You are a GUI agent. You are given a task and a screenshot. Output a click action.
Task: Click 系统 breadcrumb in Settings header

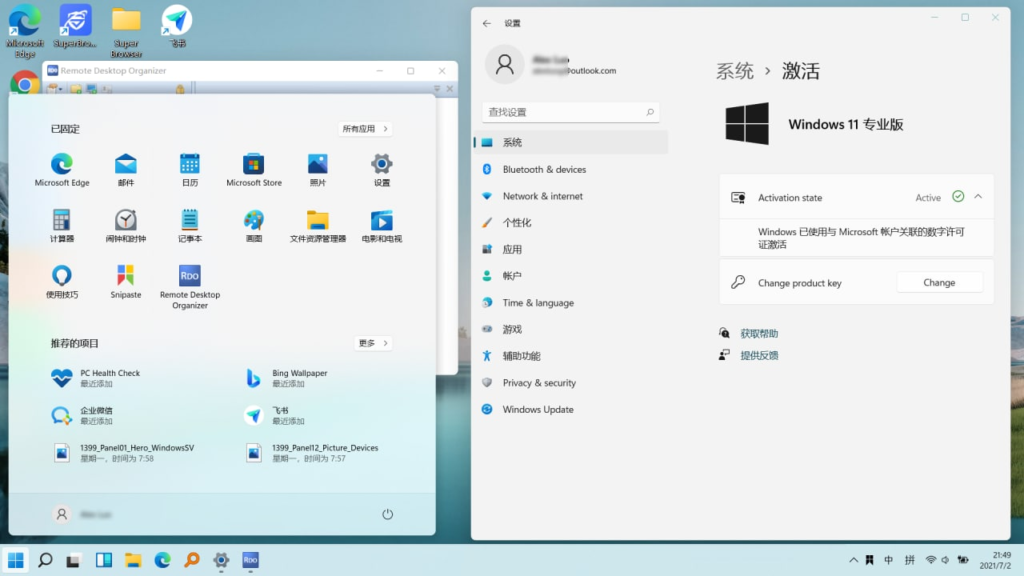pos(735,71)
